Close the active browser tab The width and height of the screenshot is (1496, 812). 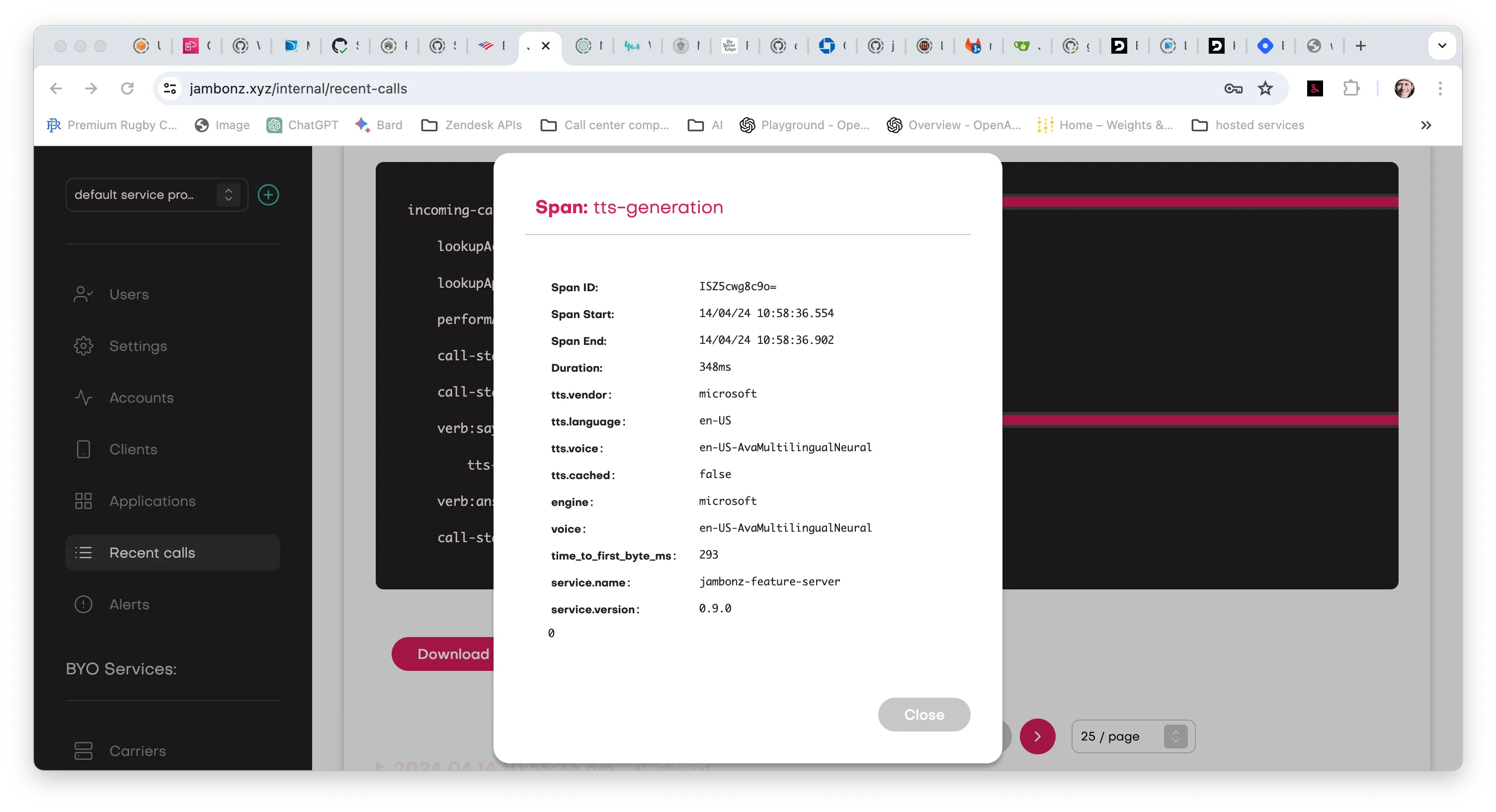point(545,45)
